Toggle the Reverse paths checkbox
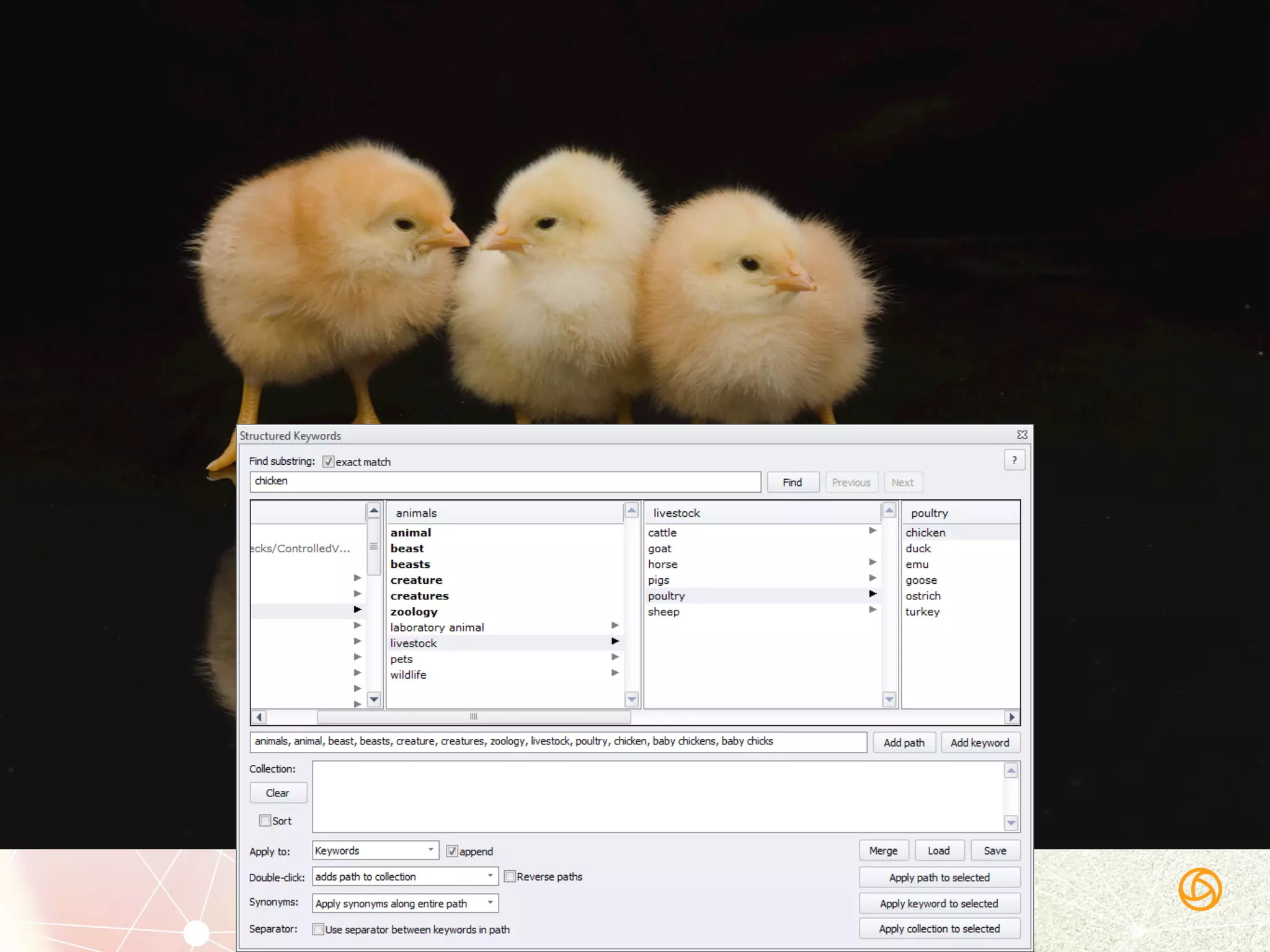Screen dimensions: 1270x952 510,876
